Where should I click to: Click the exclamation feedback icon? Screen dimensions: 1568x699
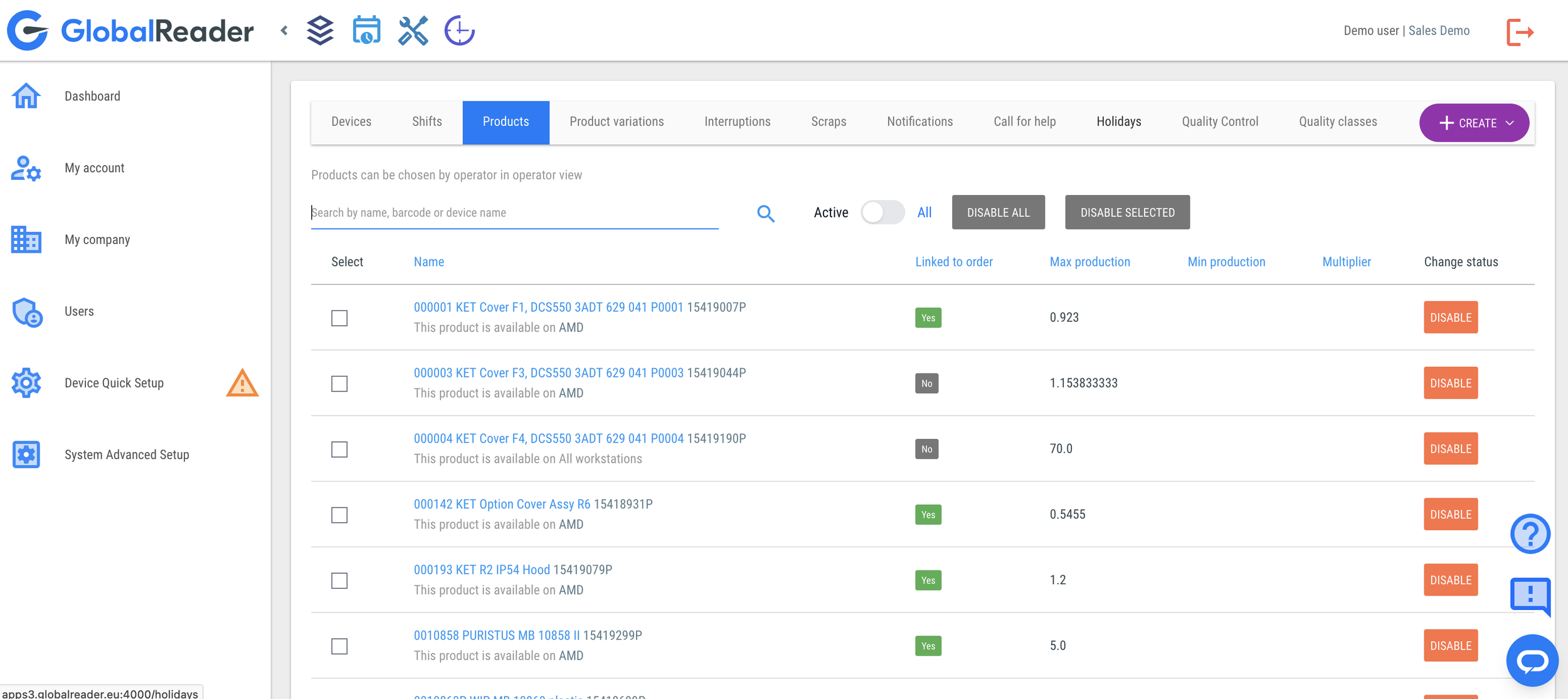pyautogui.click(x=1530, y=594)
